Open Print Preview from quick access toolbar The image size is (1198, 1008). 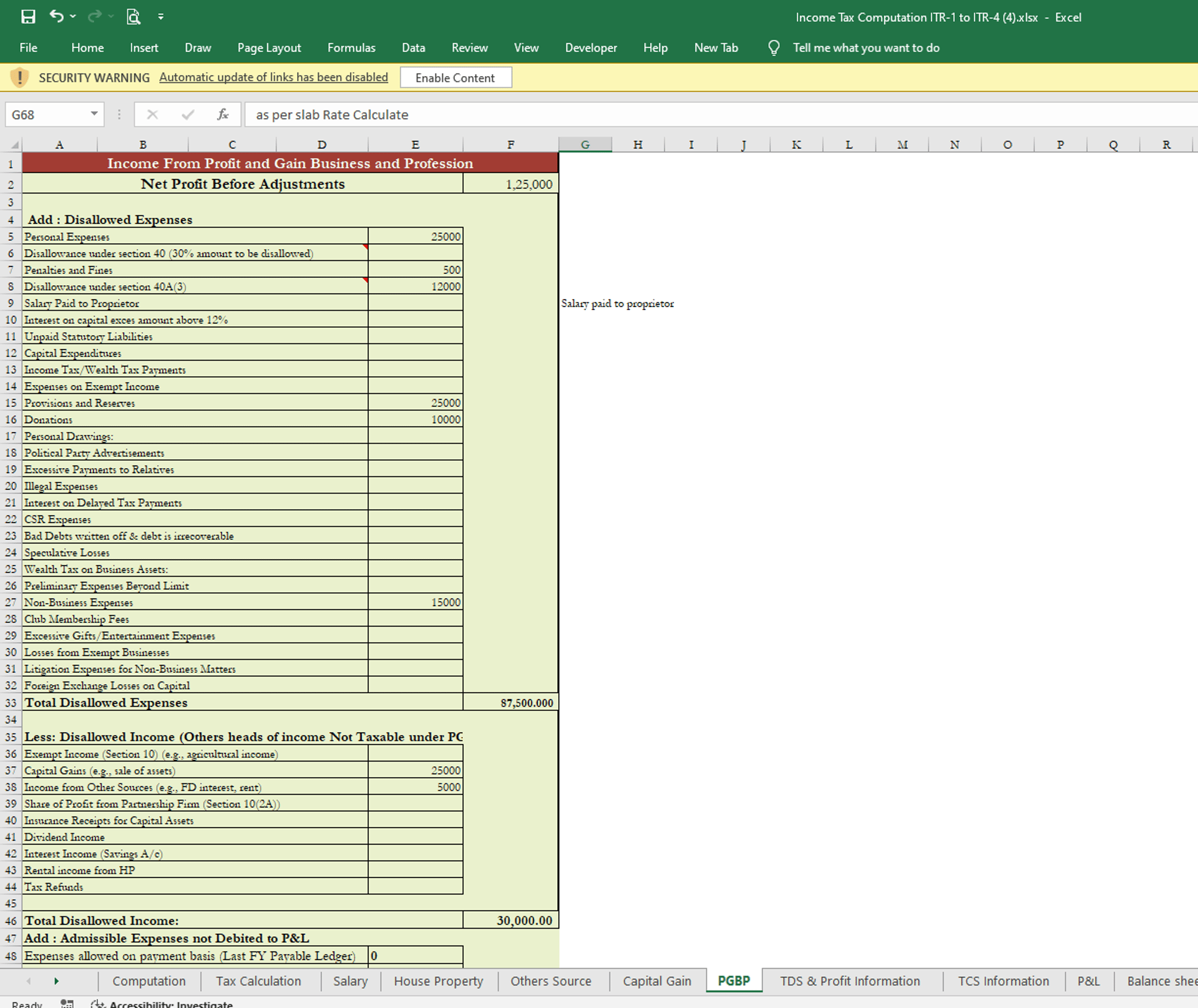point(134,17)
